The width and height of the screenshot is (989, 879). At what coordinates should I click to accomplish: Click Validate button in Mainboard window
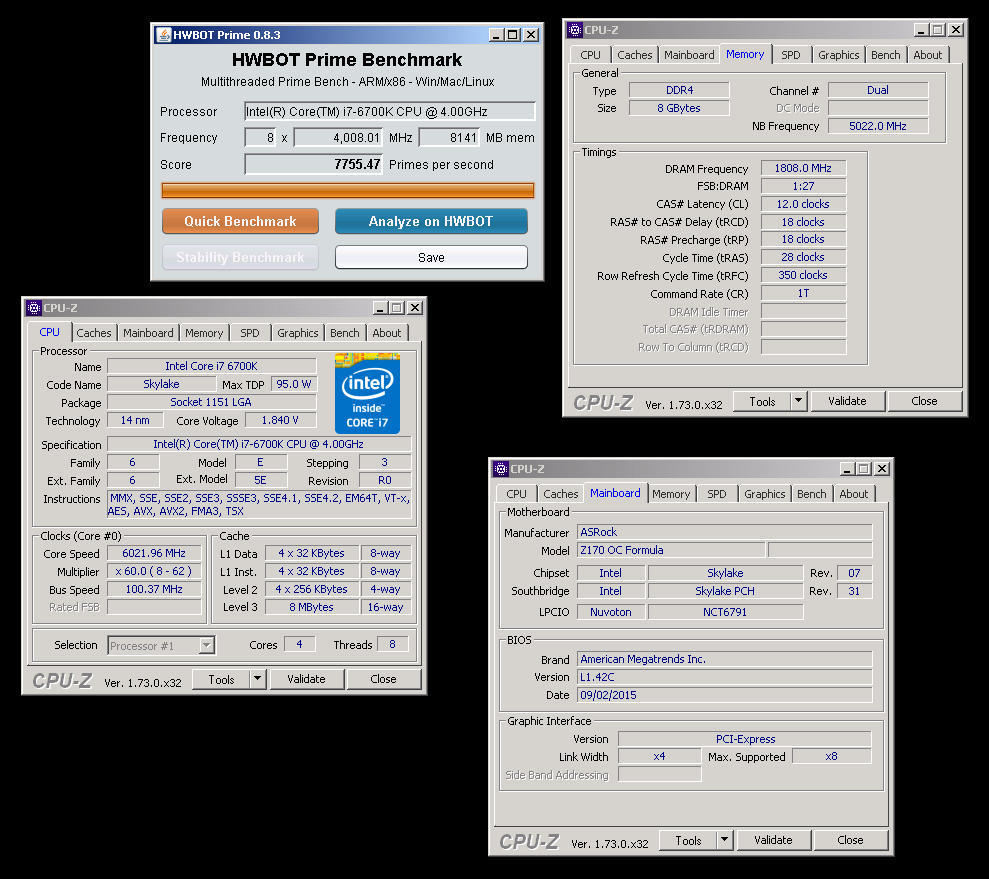(773, 840)
